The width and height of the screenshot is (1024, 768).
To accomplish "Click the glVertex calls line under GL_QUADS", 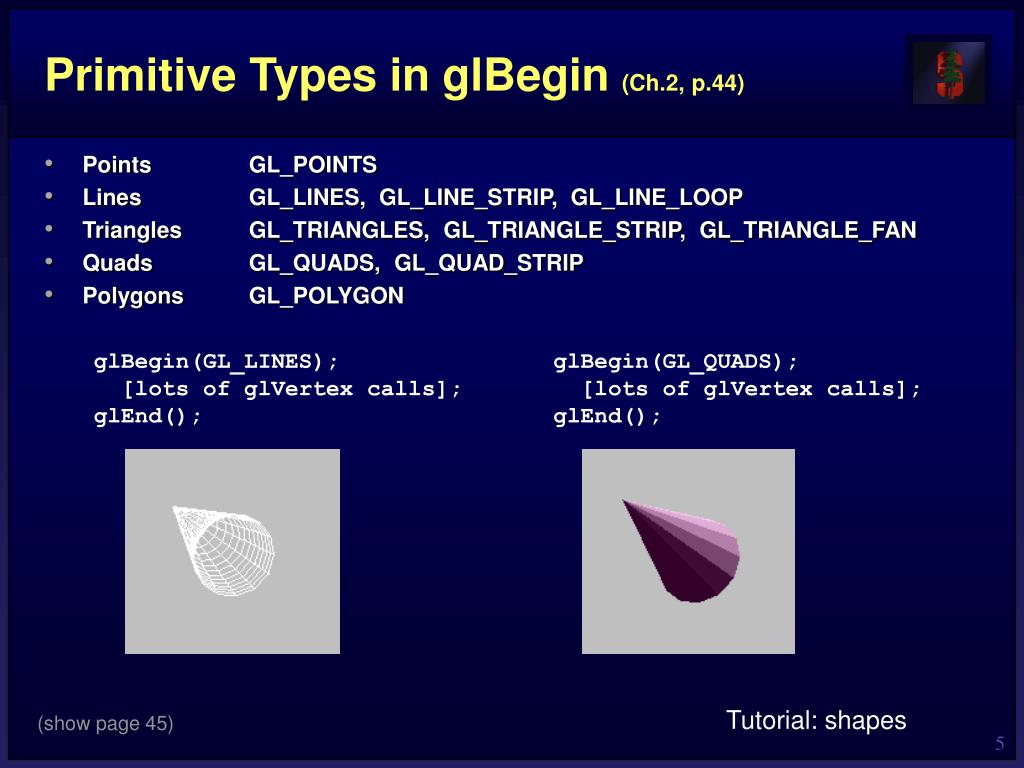I will pyautogui.click(x=752, y=389).
